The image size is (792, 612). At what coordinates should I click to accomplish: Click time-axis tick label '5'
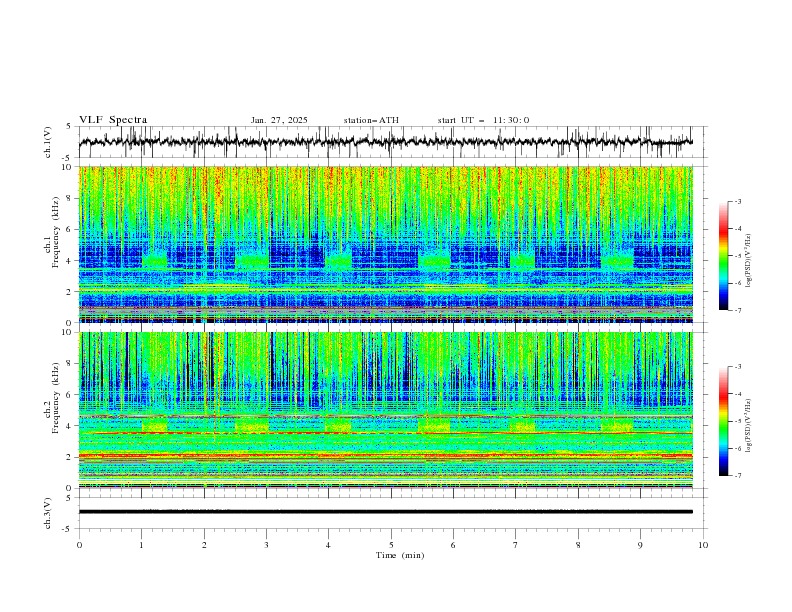tap(391, 545)
